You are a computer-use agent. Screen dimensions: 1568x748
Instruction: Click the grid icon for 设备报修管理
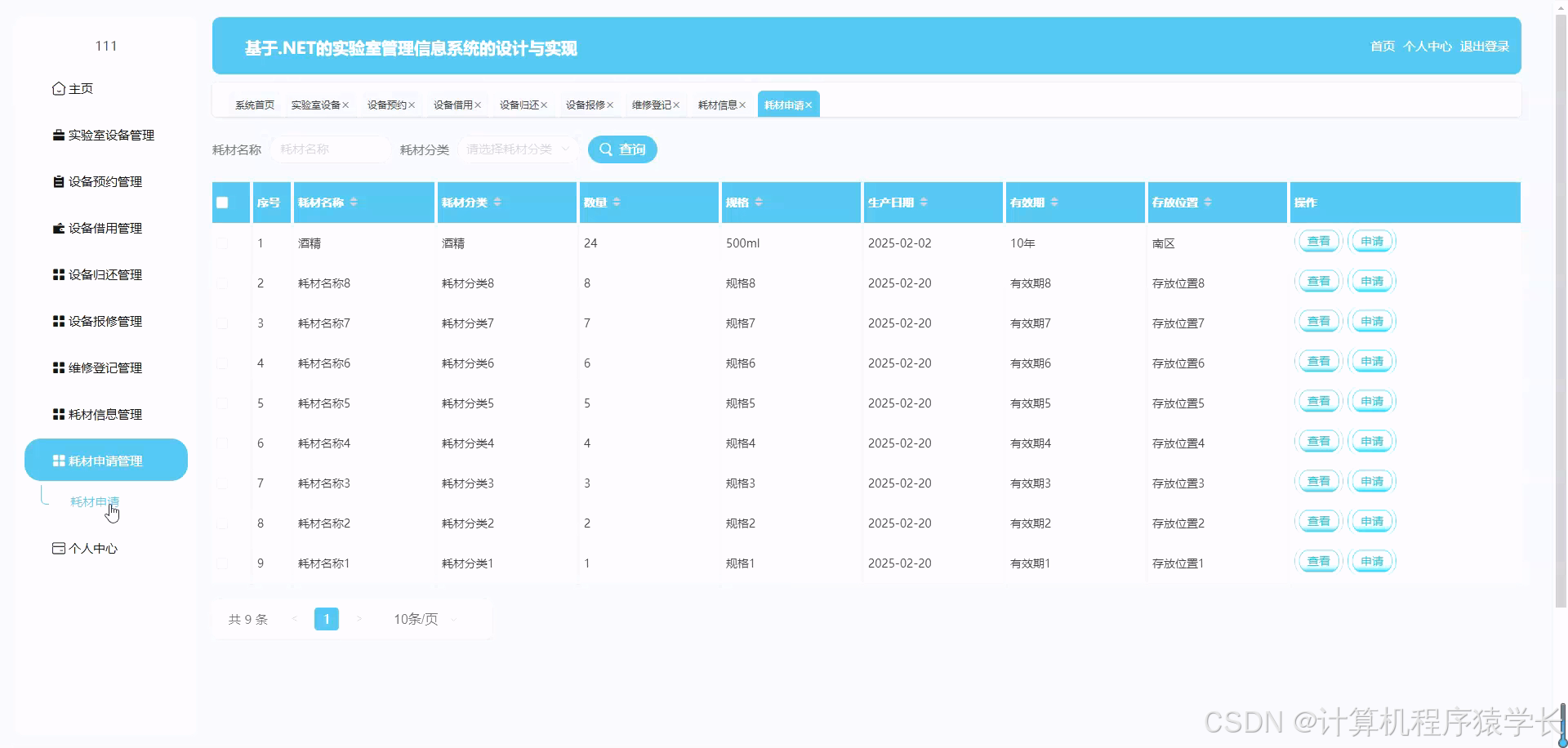point(58,321)
